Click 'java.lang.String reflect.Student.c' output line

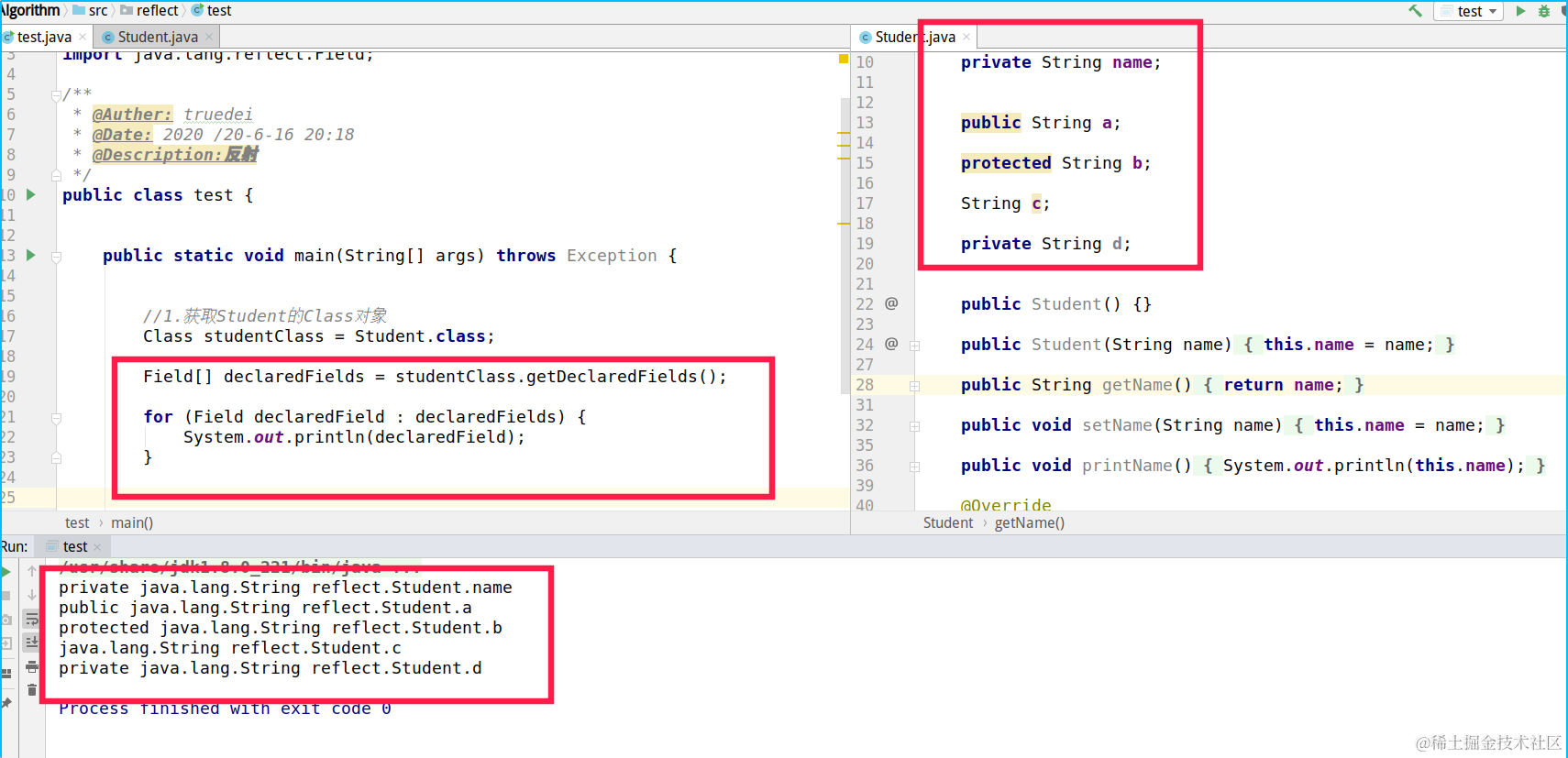pyautogui.click(x=230, y=647)
